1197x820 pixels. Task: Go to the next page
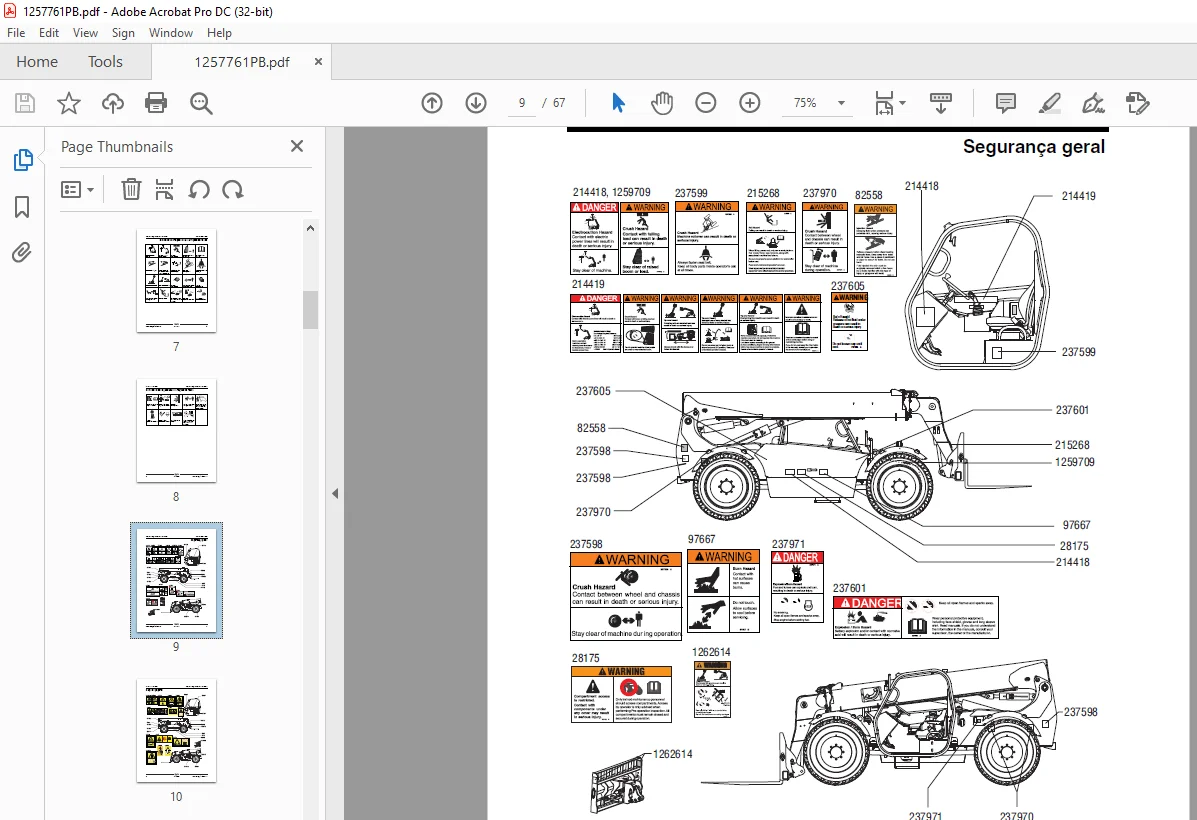point(476,103)
